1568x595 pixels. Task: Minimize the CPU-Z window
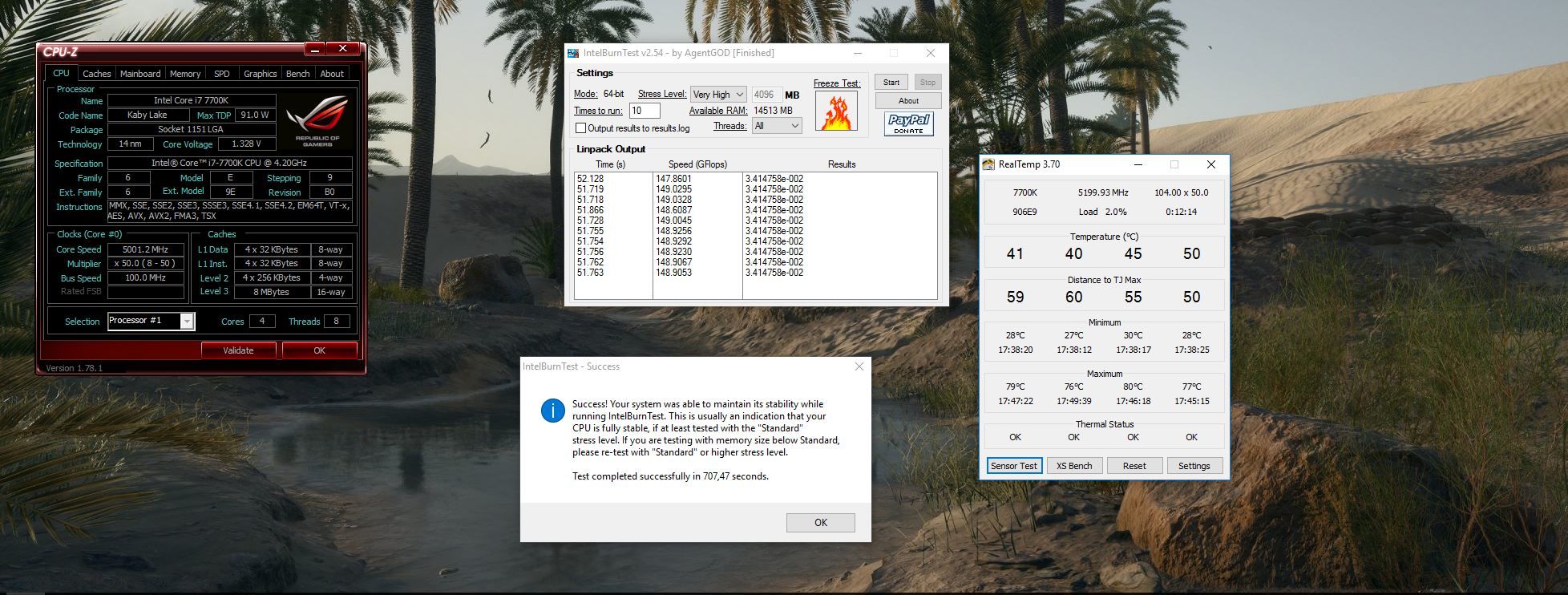tap(314, 49)
